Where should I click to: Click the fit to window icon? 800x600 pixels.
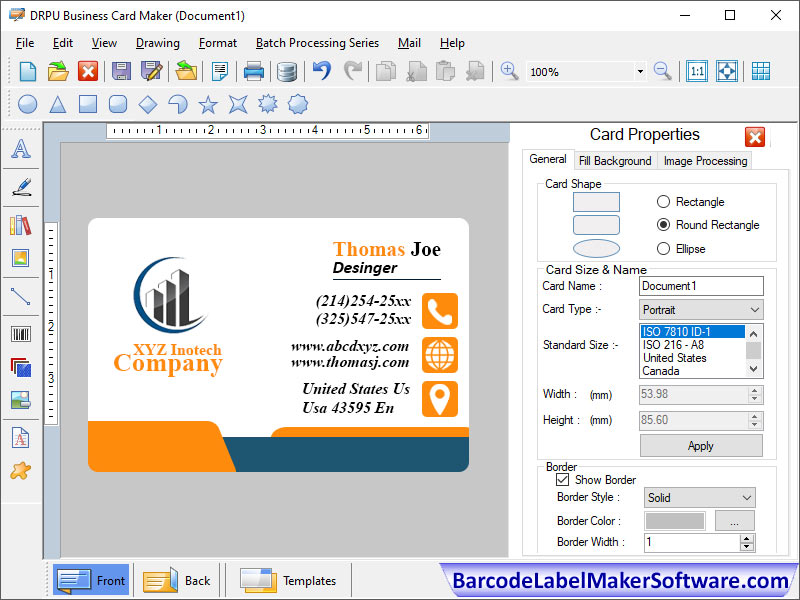(x=727, y=71)
